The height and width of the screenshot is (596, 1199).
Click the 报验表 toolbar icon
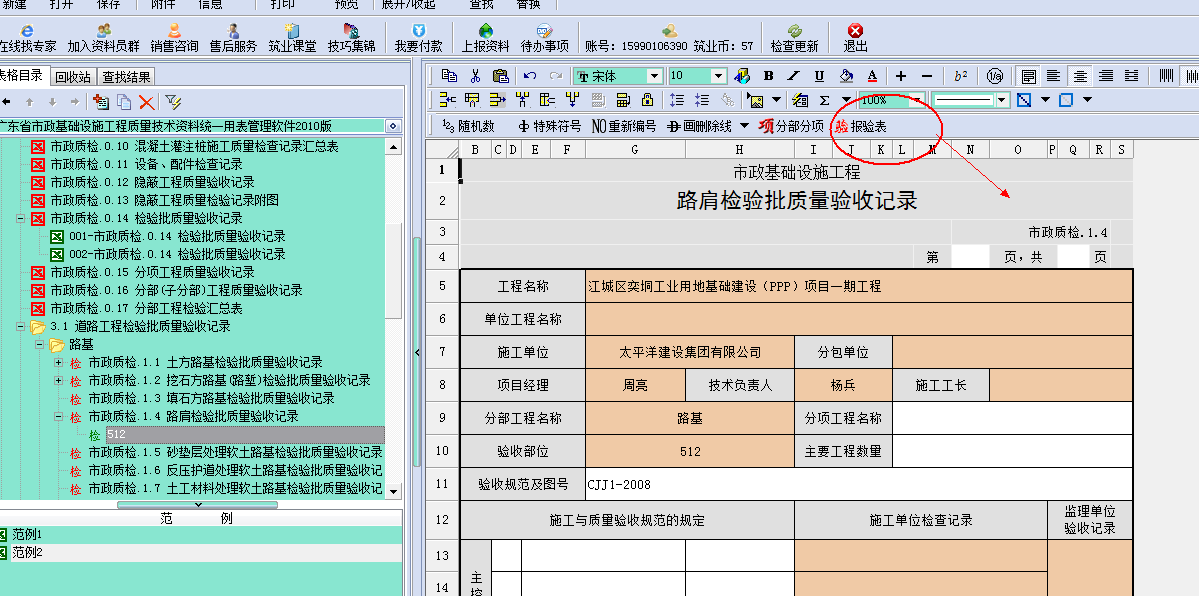[x=861, y=126]
